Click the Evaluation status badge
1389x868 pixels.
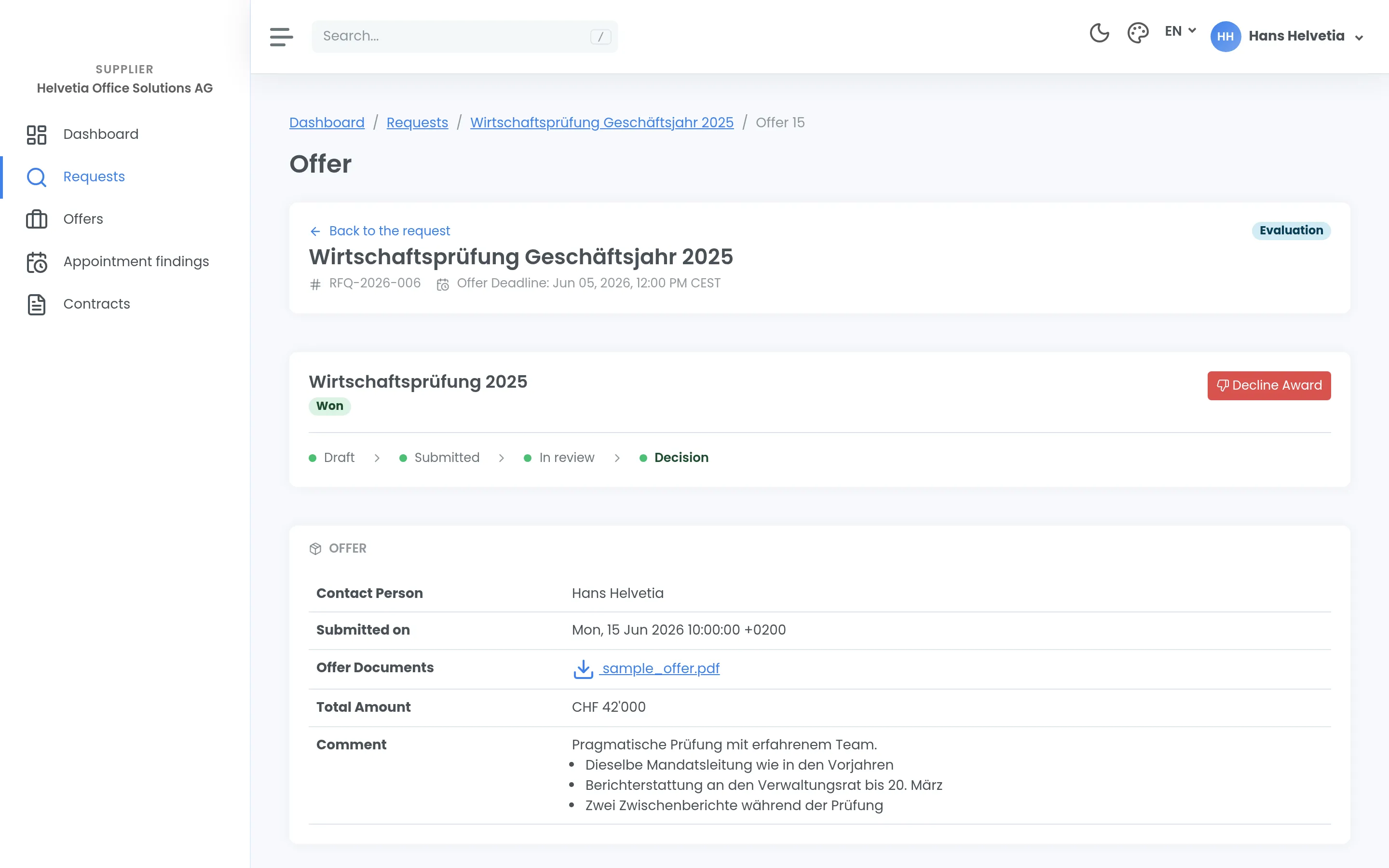[x=1291, y=230]
